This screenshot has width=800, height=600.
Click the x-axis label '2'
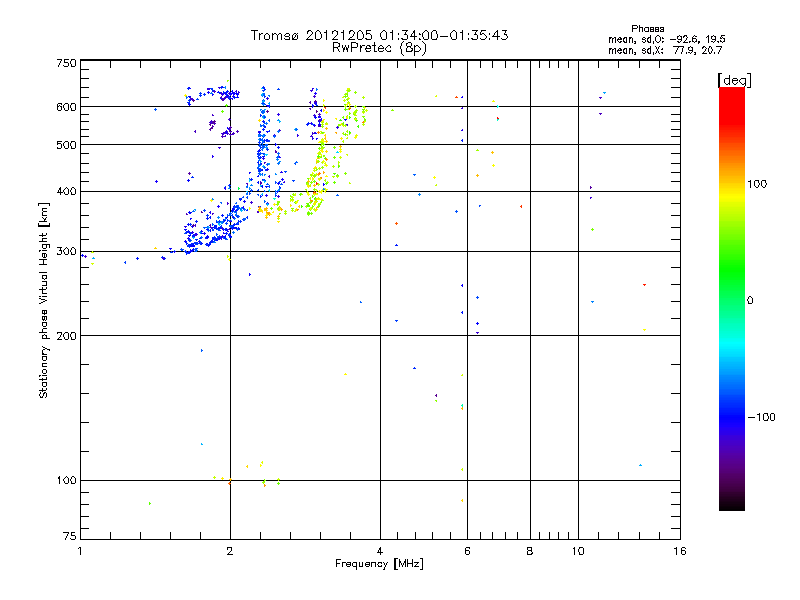230,551
